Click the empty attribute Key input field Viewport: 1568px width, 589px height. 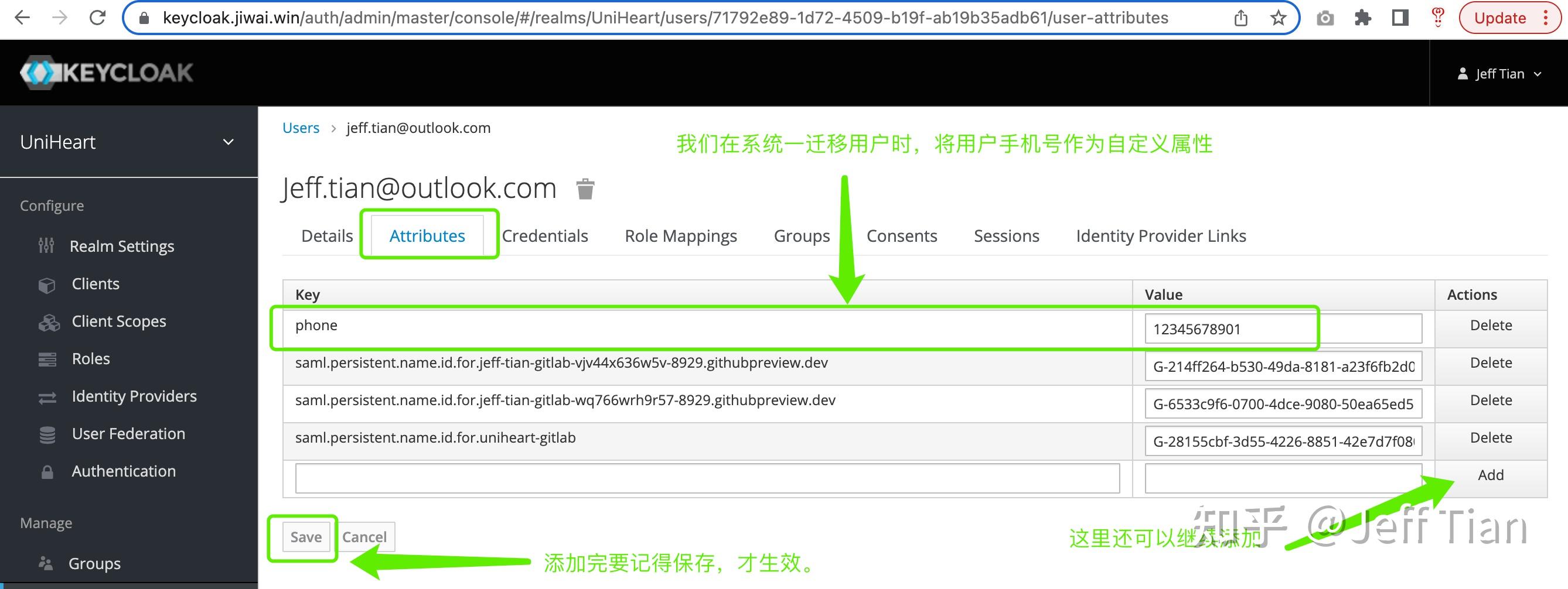click(706, 478)
